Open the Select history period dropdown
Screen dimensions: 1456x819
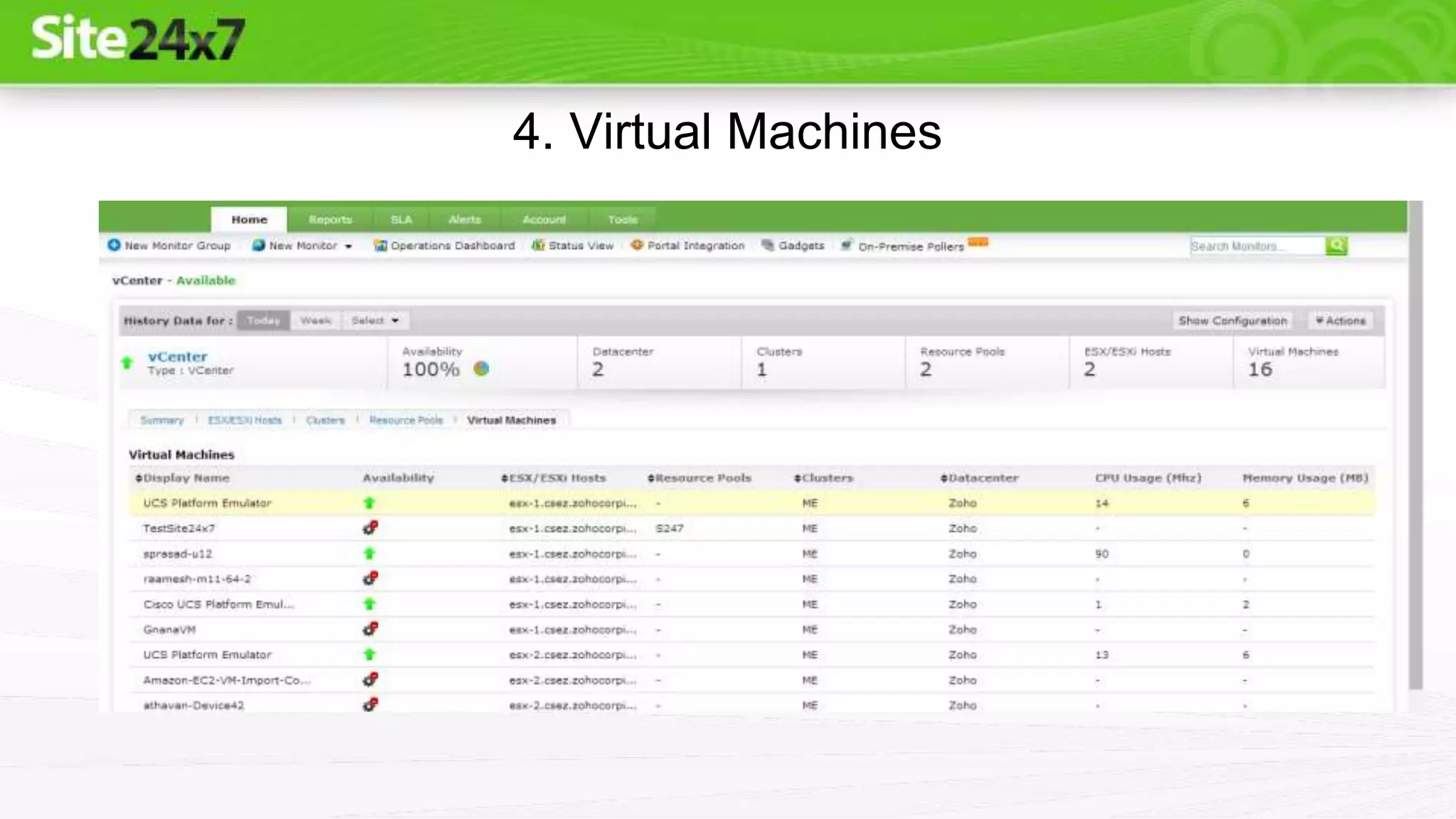tap(375, 321)
